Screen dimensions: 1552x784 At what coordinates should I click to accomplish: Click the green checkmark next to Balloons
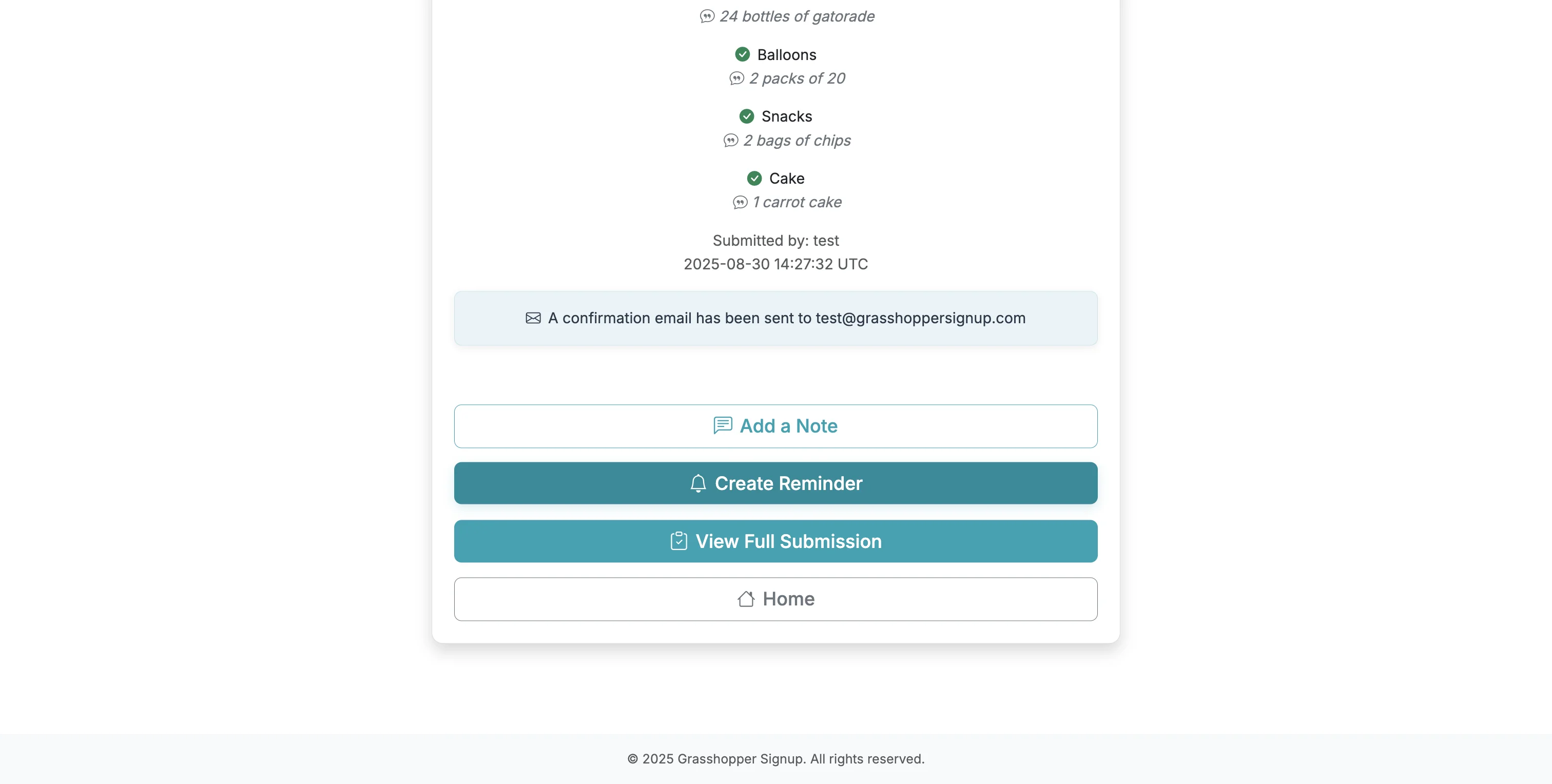pyautogui.click(x=742, y=54)
